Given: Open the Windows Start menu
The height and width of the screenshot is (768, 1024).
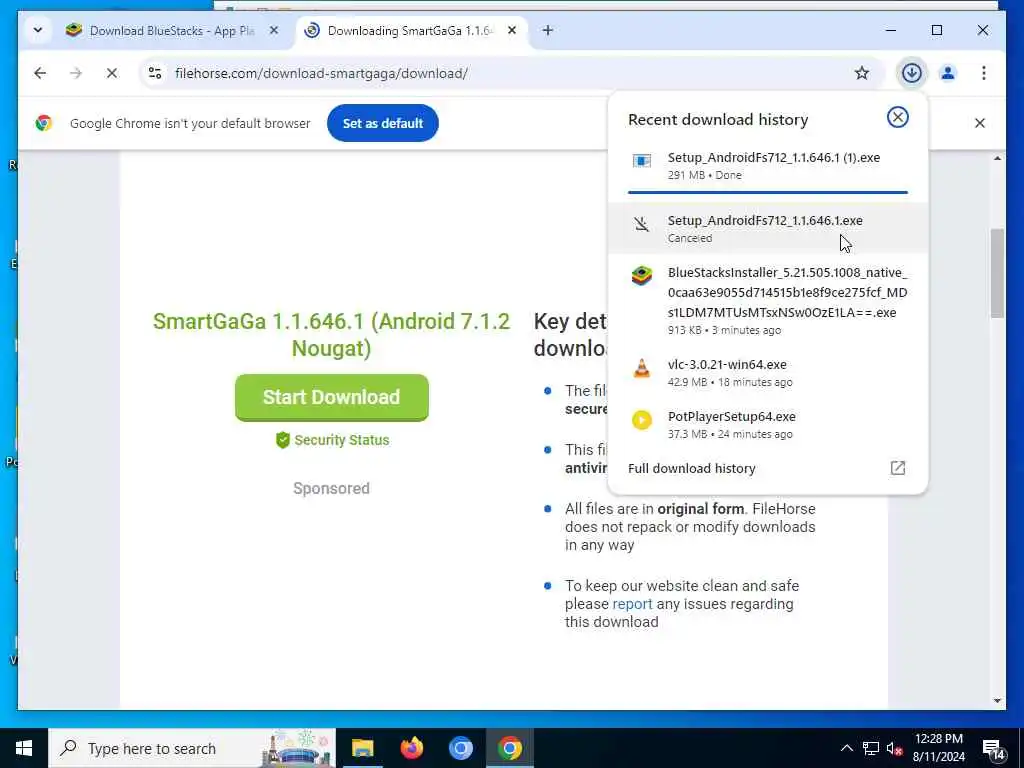Looking at the screenshot, I should [24, 748].
